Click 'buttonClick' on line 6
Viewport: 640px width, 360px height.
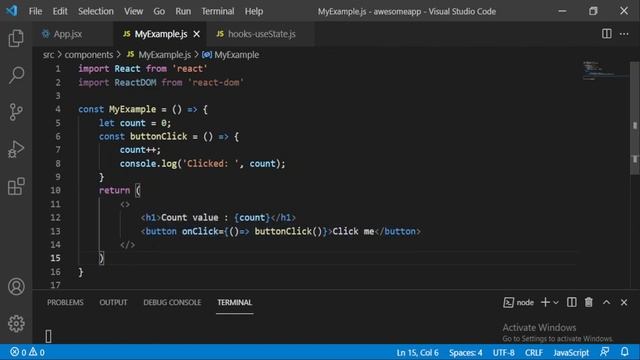158,136
